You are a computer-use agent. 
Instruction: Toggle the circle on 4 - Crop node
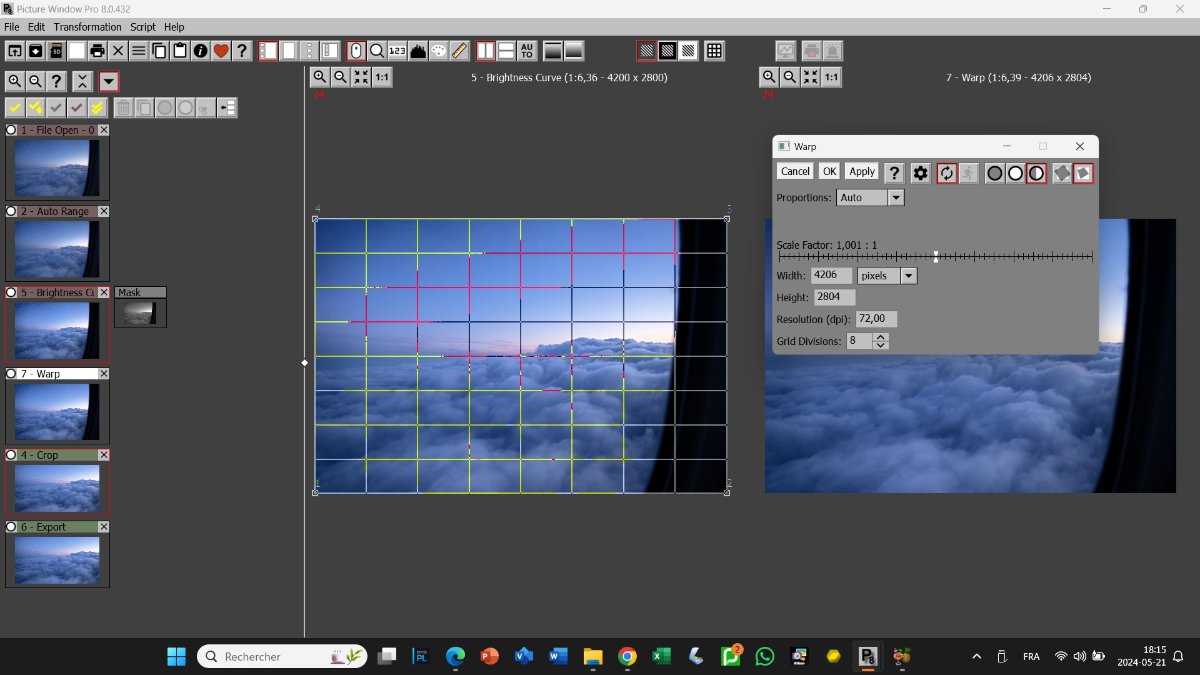coord(12,455)
